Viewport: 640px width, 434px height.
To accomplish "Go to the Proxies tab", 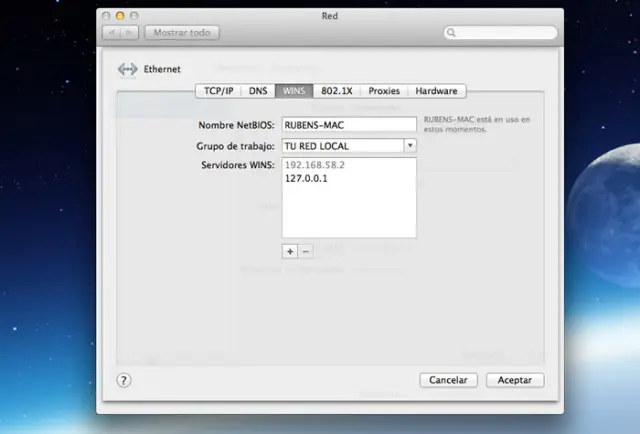I will pos(384,91).
